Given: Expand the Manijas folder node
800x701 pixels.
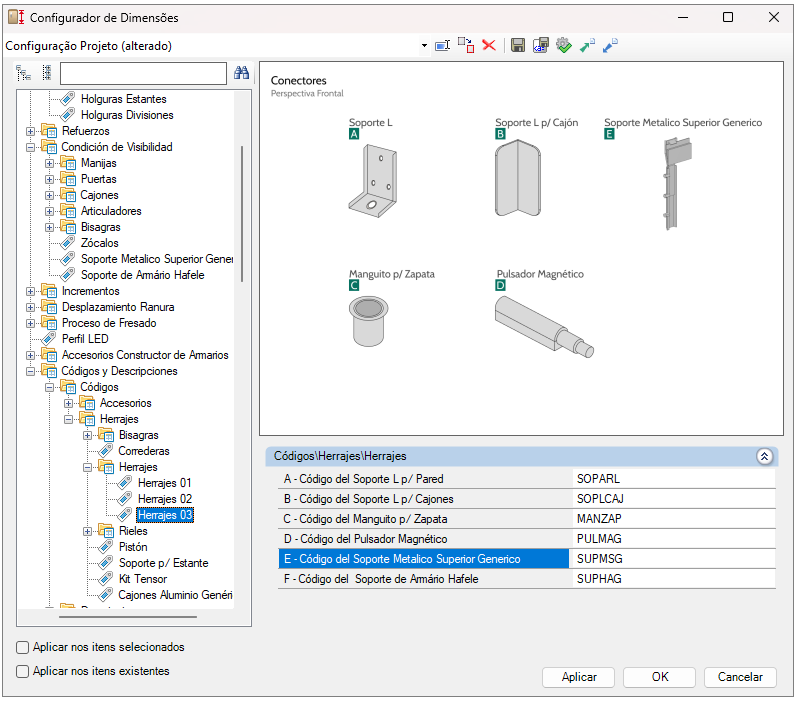Looking at the screenshot, I should click(49, 164).
